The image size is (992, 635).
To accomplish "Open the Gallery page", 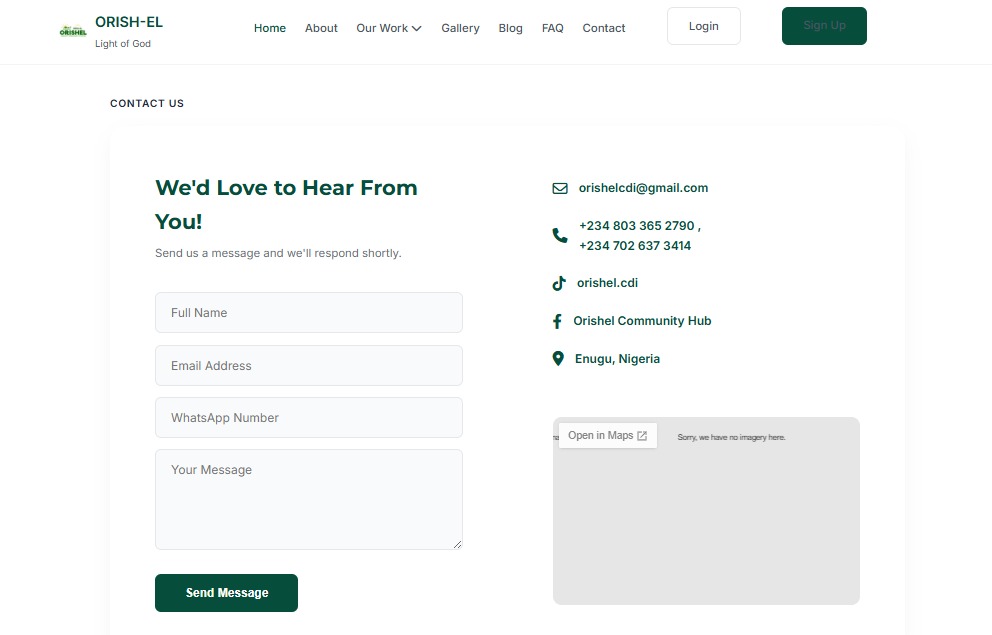I will (x=460, y=28).
